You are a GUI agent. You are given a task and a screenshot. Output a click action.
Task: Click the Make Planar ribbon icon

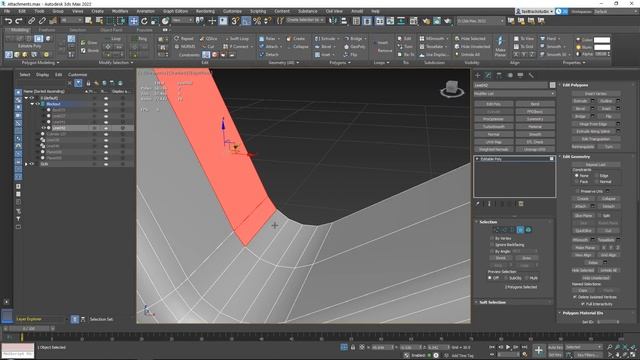[500, 46]
